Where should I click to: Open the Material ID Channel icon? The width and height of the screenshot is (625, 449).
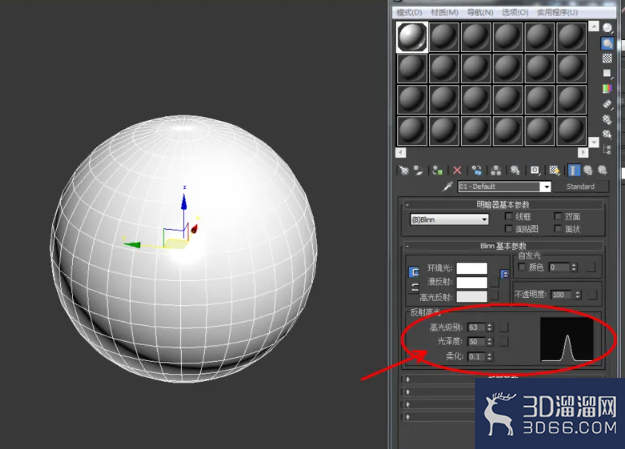(535, 171)
